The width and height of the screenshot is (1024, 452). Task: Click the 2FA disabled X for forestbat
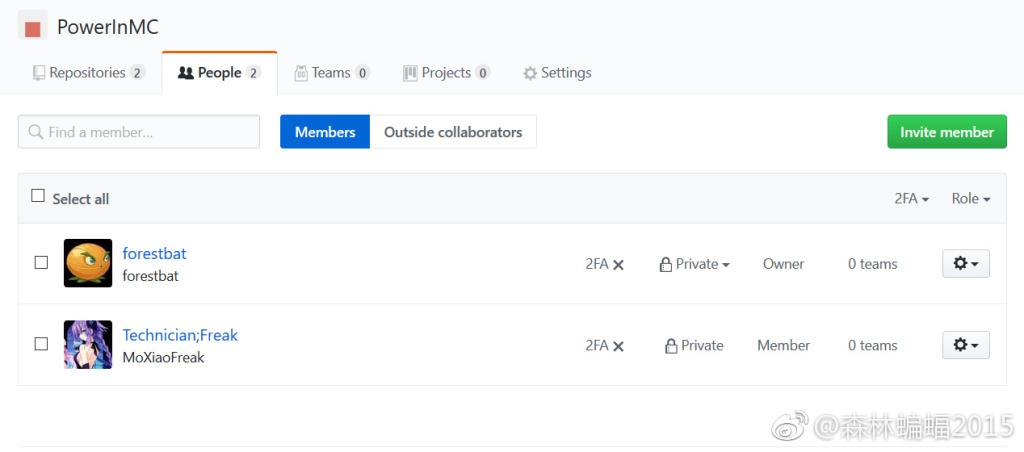(x=618, y=265)
